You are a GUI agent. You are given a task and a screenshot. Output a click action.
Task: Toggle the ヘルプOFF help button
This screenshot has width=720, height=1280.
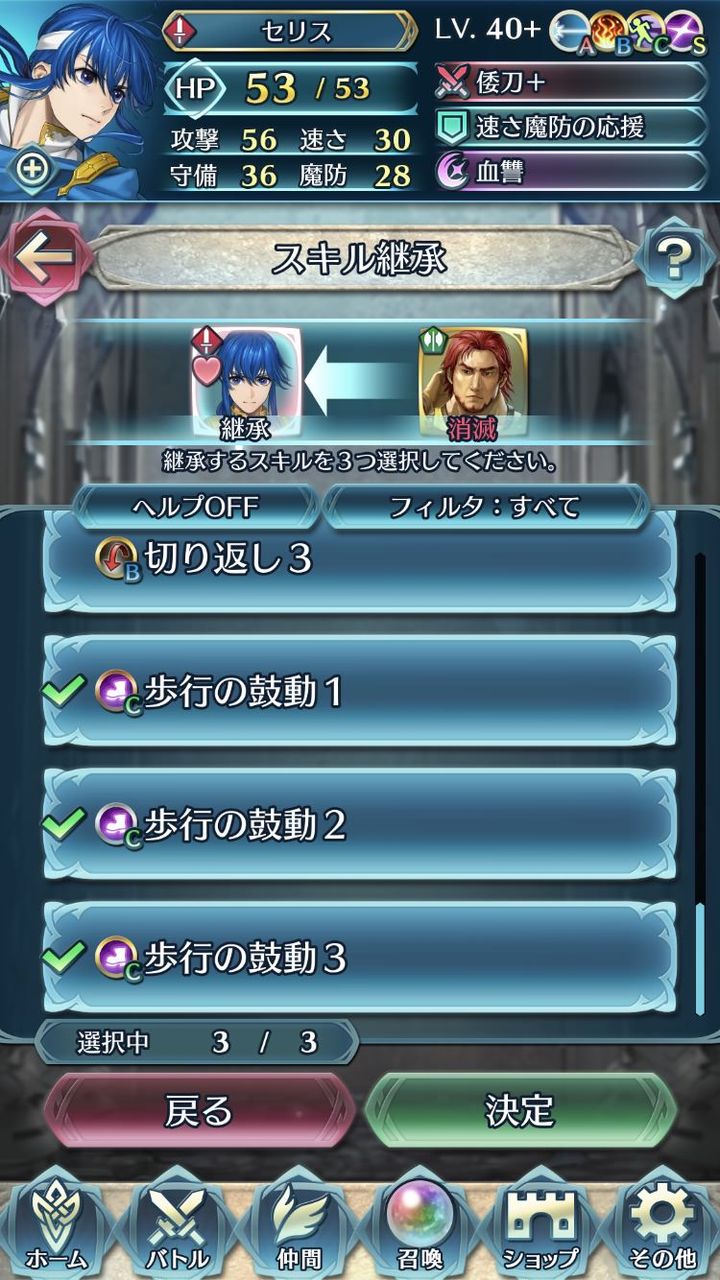click(197, 507)
